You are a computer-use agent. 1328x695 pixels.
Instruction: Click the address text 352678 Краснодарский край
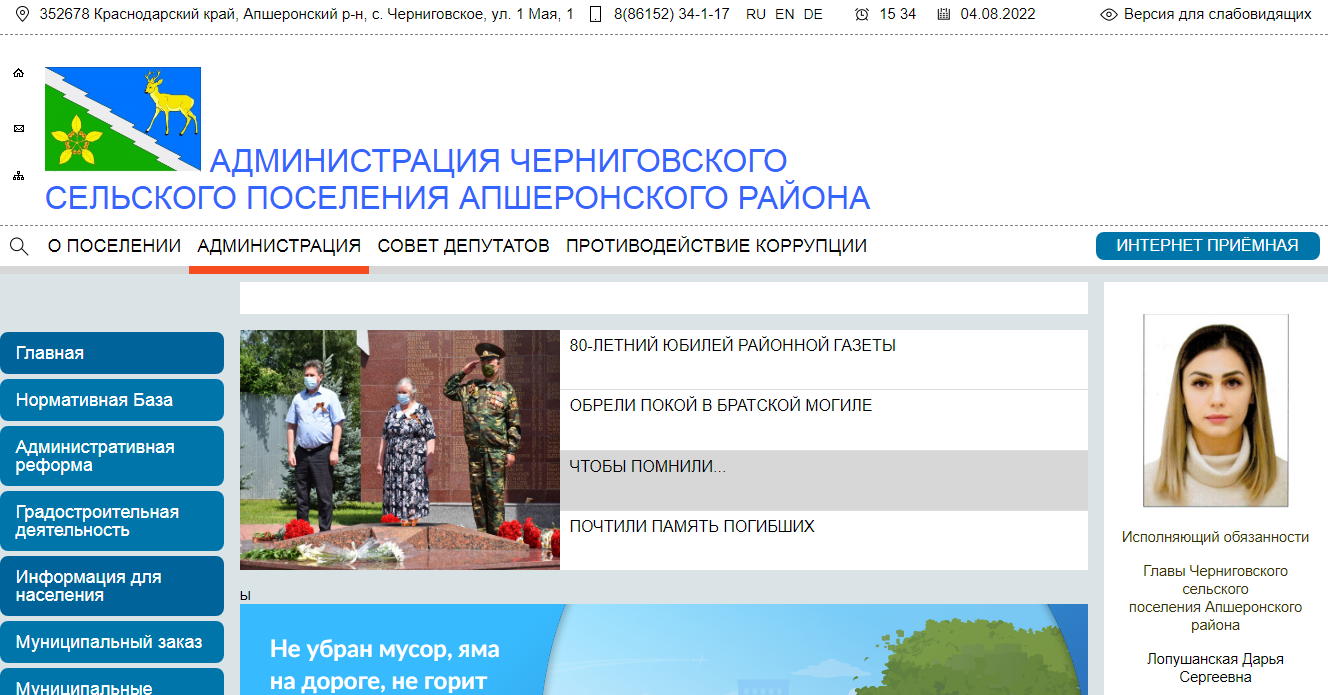pos(306,14)
